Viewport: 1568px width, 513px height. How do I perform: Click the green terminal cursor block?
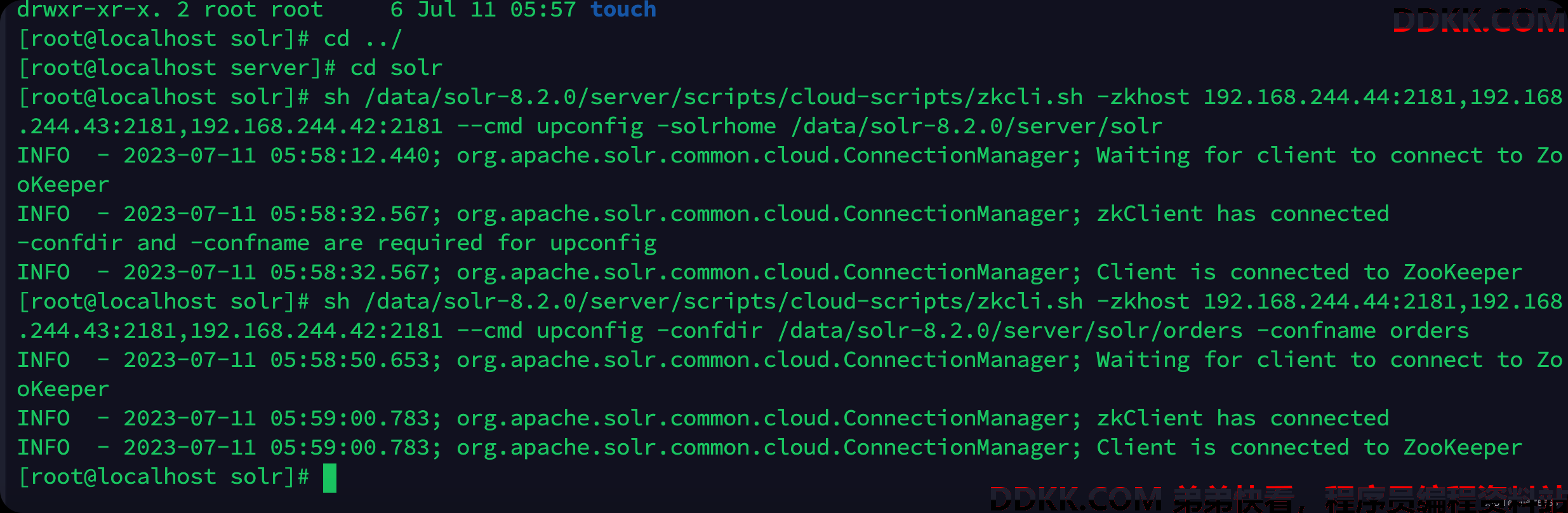tap(329, 478)
